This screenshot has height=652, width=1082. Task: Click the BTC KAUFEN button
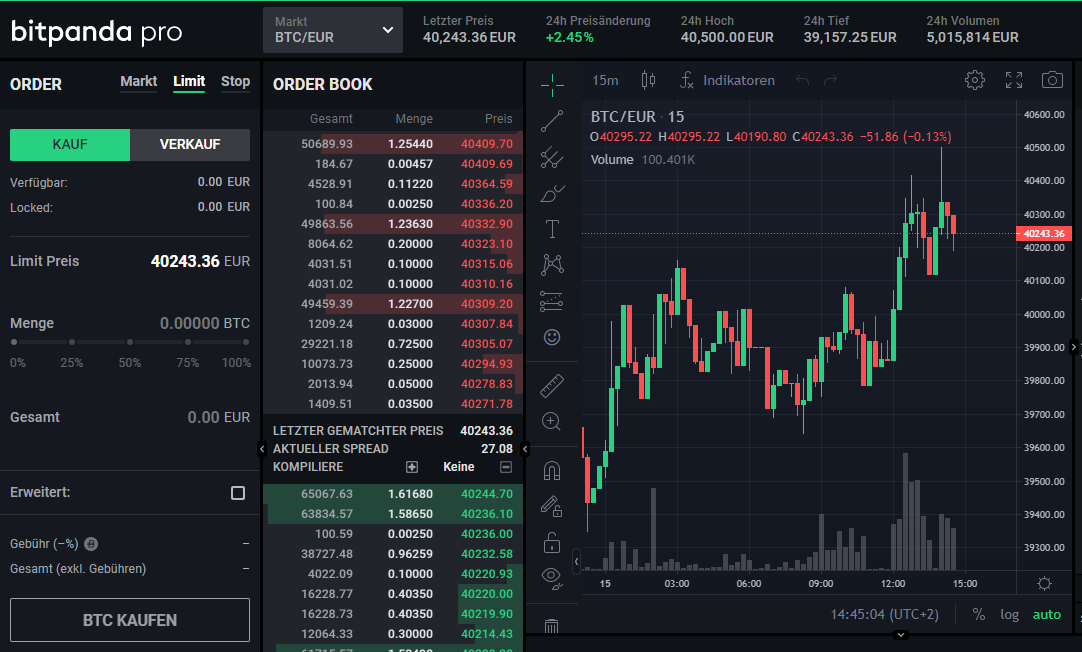pyautogui.click(x=129, y=620)
